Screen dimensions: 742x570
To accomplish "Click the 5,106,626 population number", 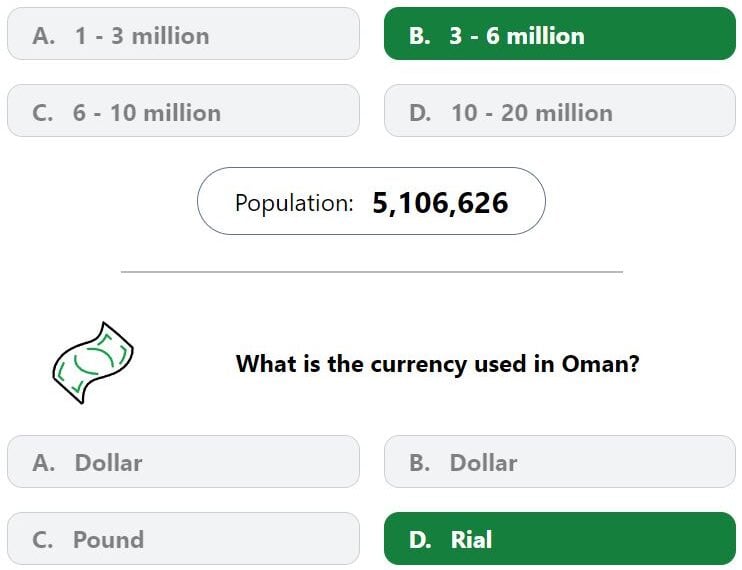I will [440, 203].
